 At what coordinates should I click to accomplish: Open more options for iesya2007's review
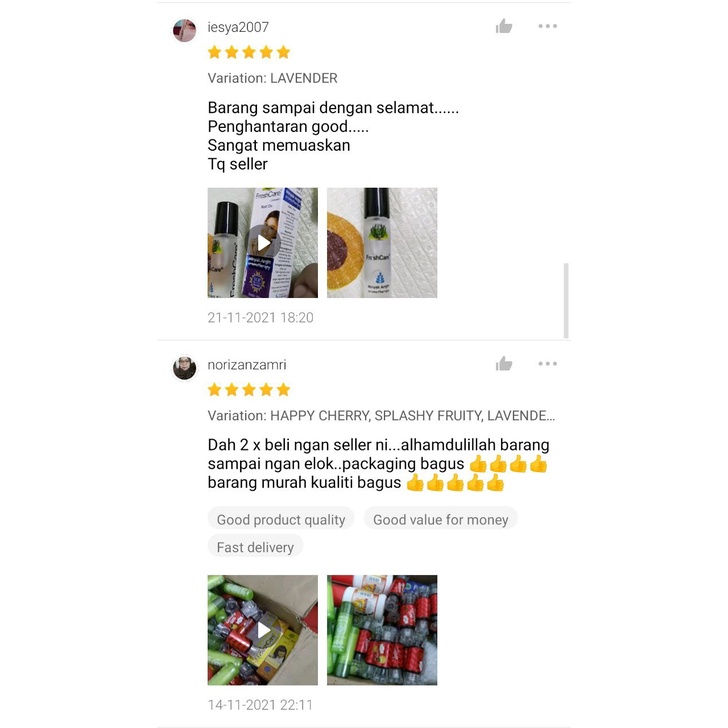pyautogui.click(x=547, y=26)
